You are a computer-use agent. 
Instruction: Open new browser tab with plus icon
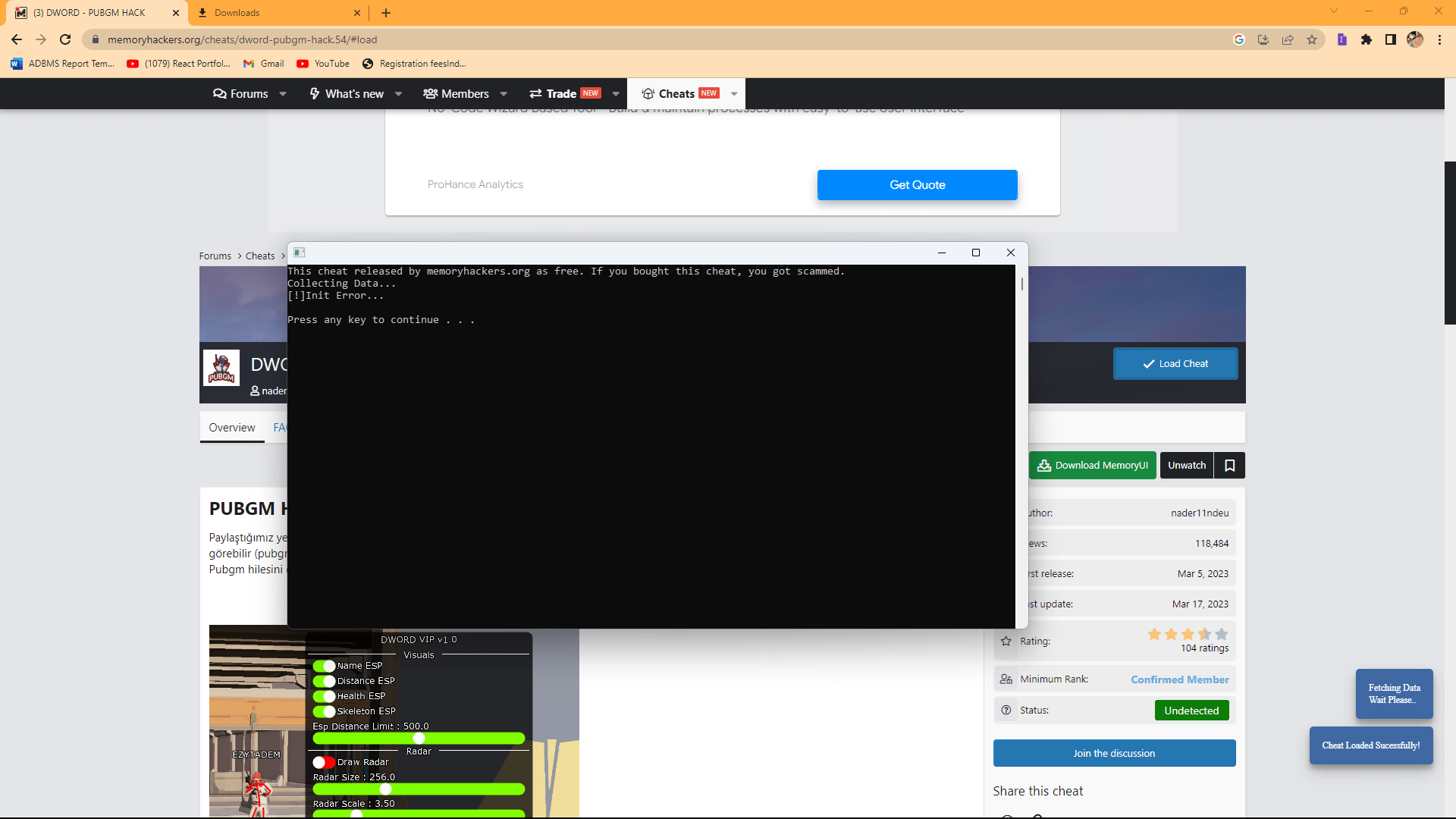[386, 13]
